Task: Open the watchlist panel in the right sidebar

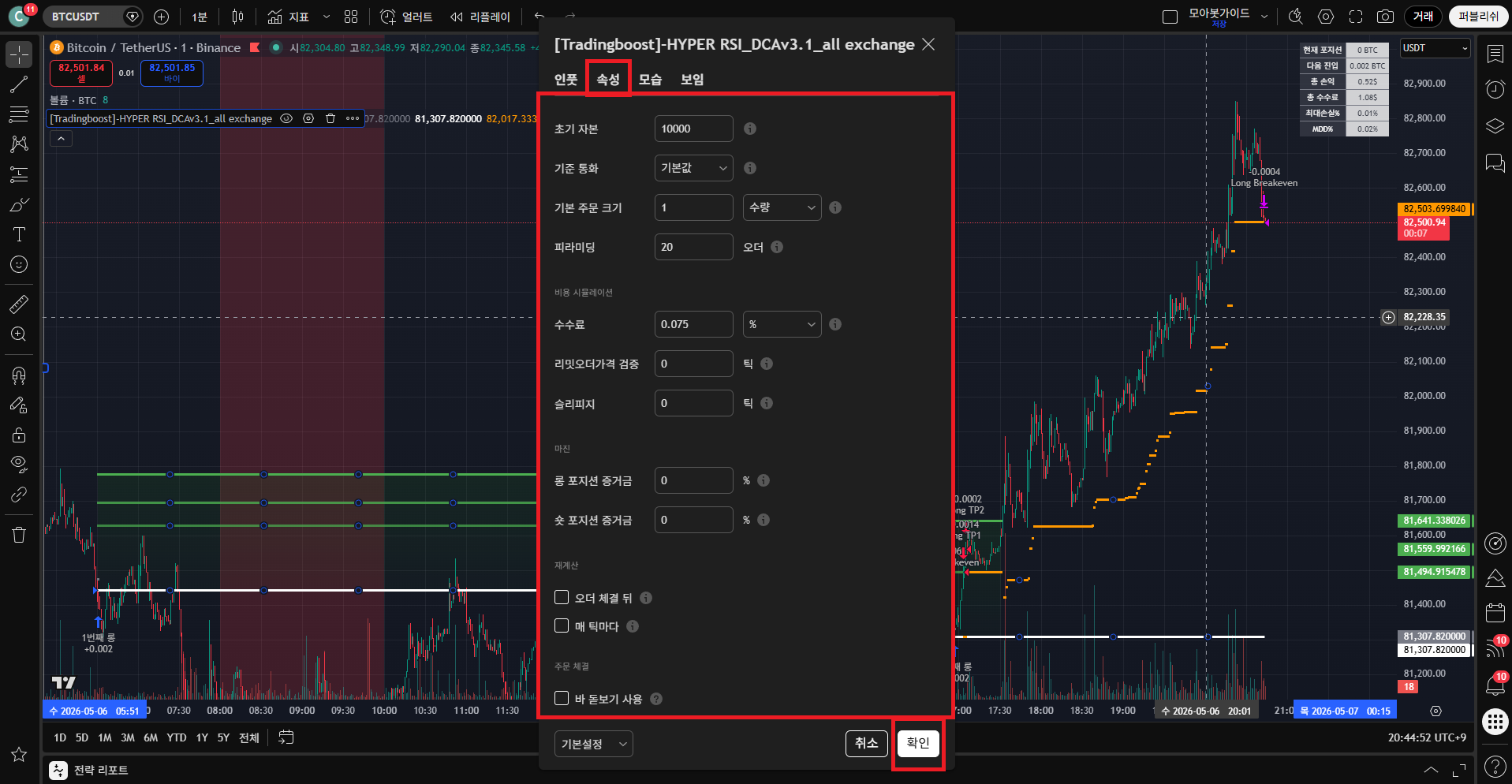Action: [x=1495, y=54]
